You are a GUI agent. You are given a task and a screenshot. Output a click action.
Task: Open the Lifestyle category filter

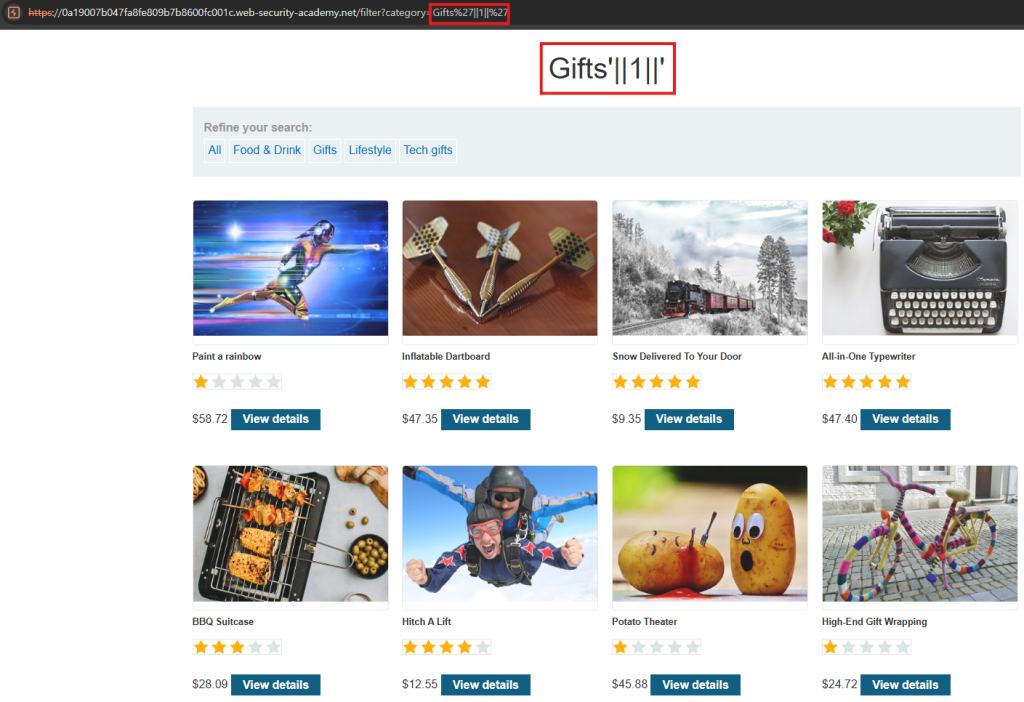click(370, 150)
